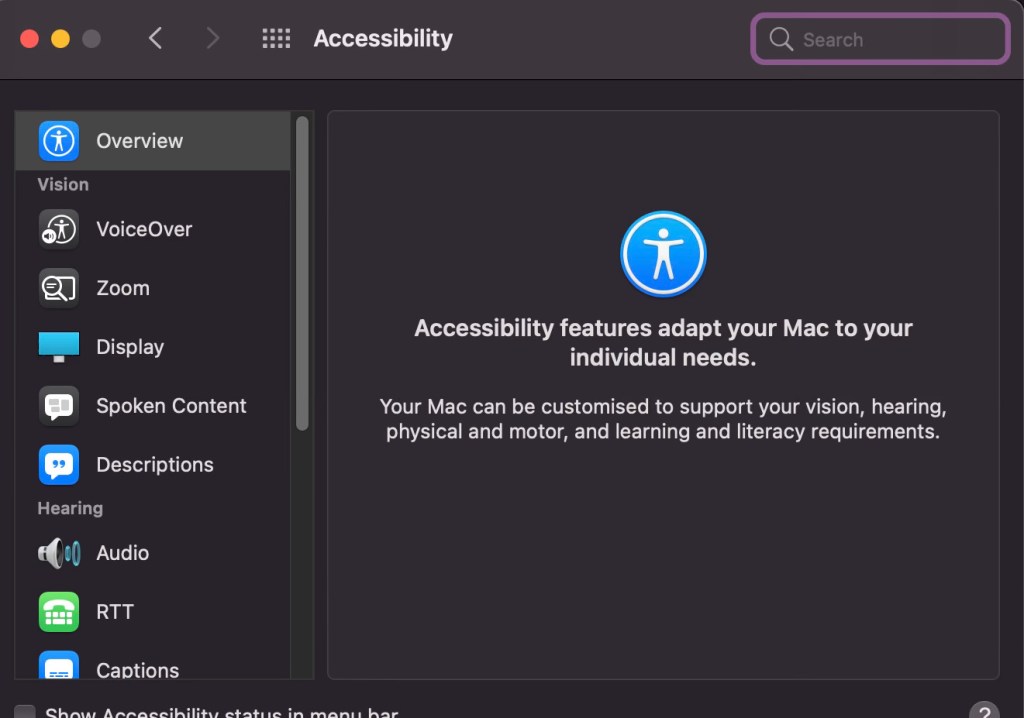Open the Captions icon in sidebar
The height and width of the screenshot is (718, 1024).
(x=58, y=668)
